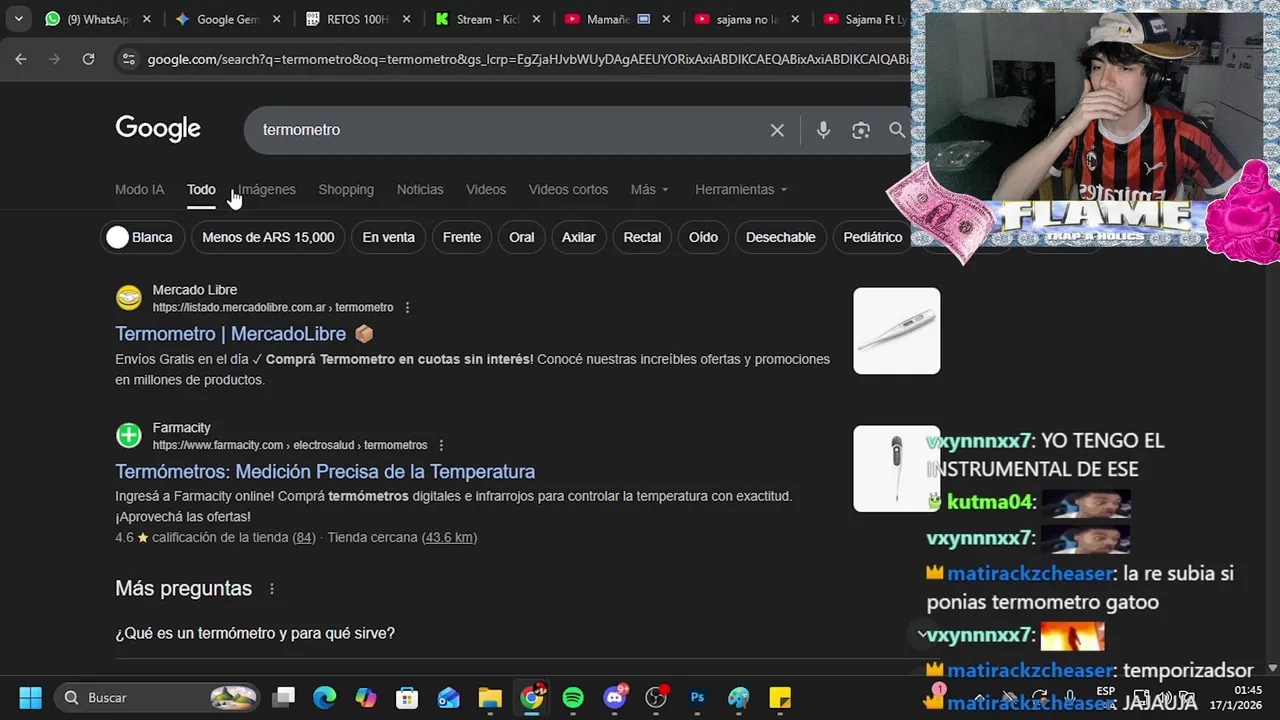Image resolution: width=1280 pixels, height=720 pixels.
Task: Reload the Google search page
Action: 88,59
